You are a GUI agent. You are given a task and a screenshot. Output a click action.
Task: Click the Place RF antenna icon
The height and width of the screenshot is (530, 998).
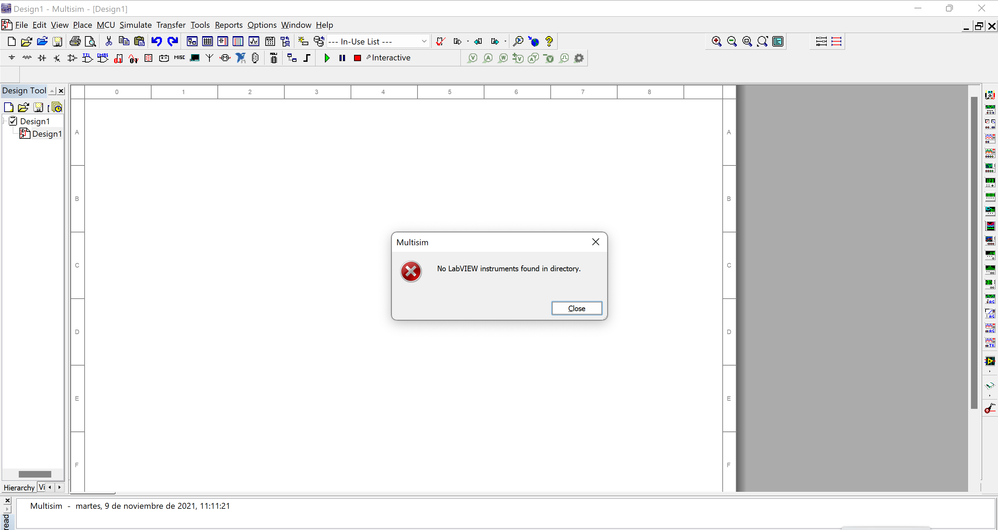click(209, 58)
